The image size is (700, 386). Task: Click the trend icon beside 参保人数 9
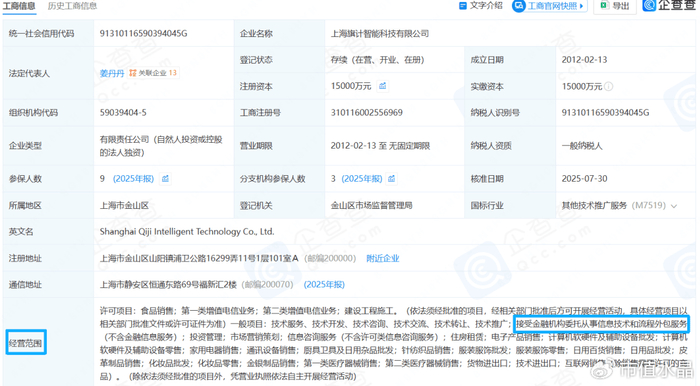(x=165, y=178)
